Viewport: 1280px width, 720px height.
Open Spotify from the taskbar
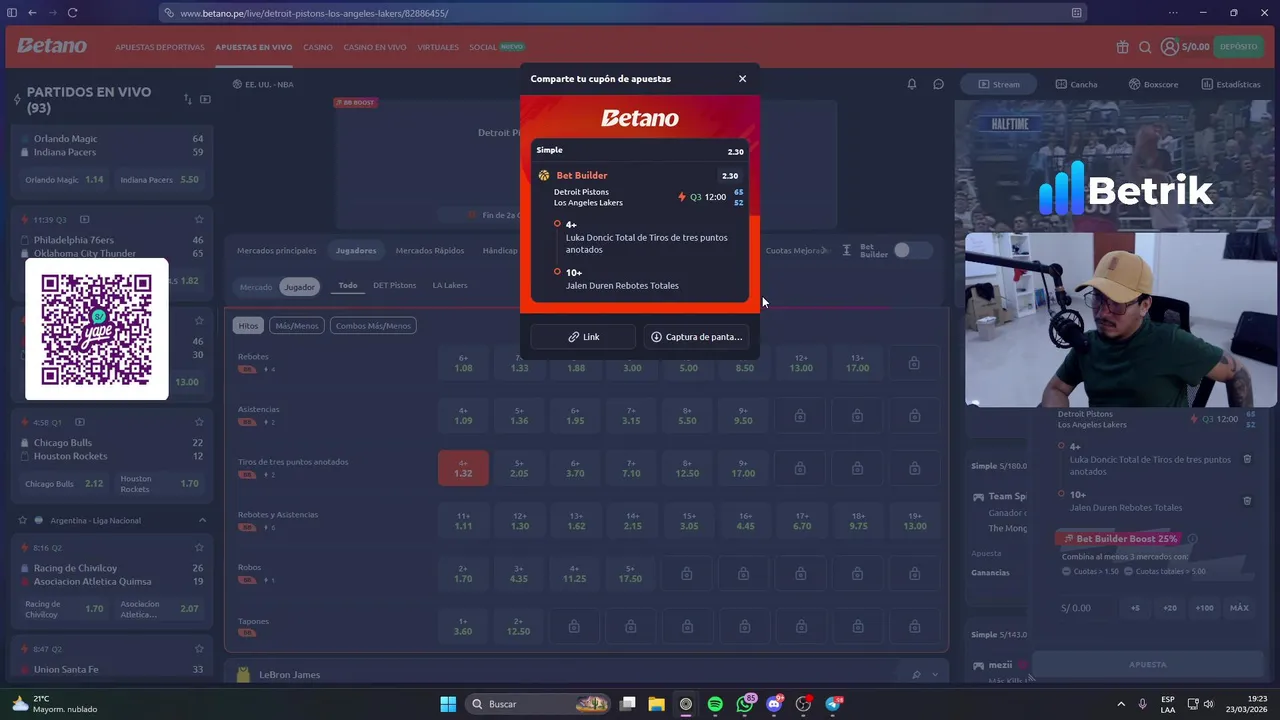pyautogui.click(x=715, y=704)
